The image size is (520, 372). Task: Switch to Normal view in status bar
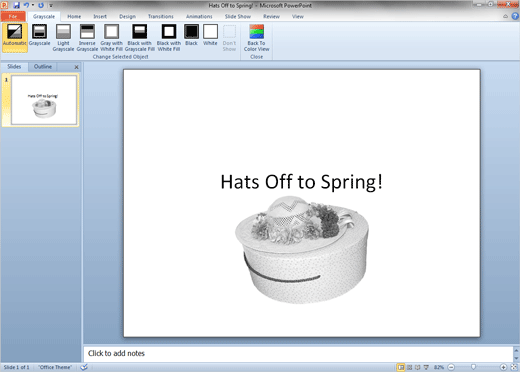pos(401,367)
